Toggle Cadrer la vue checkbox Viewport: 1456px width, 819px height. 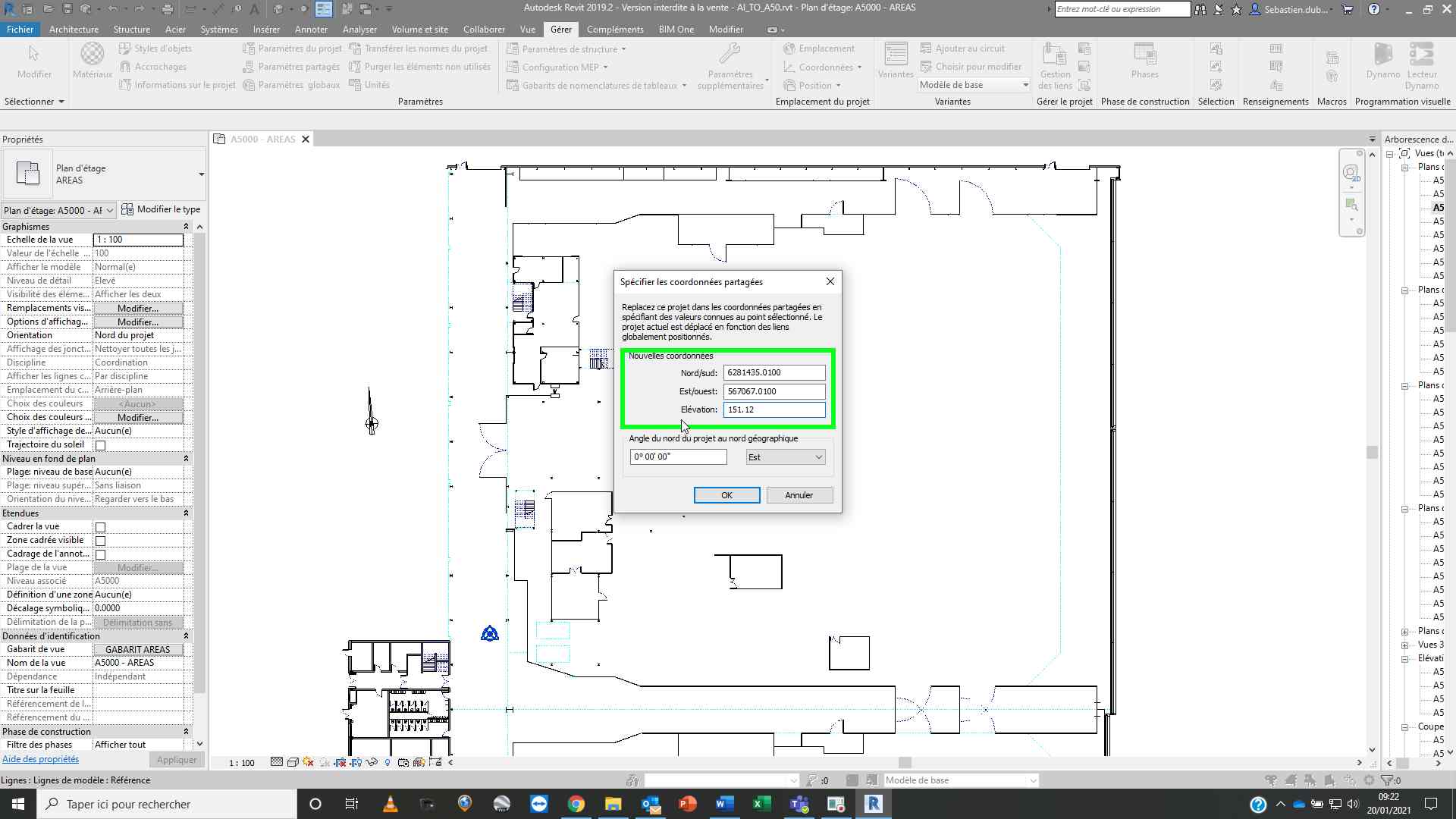(100, 527)
